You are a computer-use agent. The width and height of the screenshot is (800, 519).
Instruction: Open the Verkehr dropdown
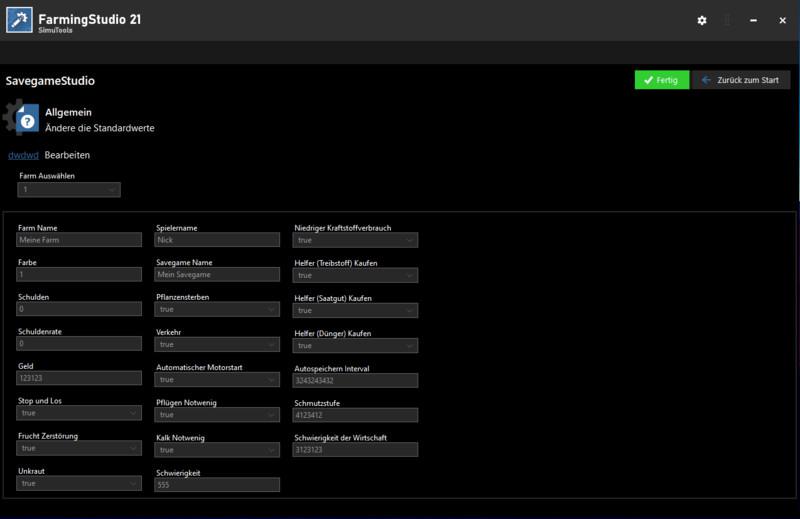[x=218, y=344]
